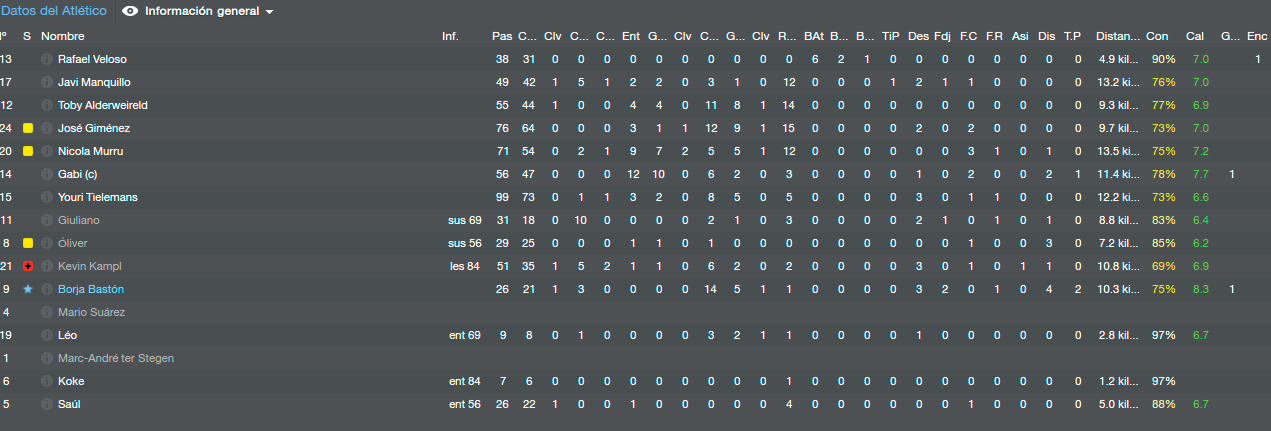Screen dimensions: 1271x431
Task: Click eye icon beside Información general
Action: [x=130, y=12]
